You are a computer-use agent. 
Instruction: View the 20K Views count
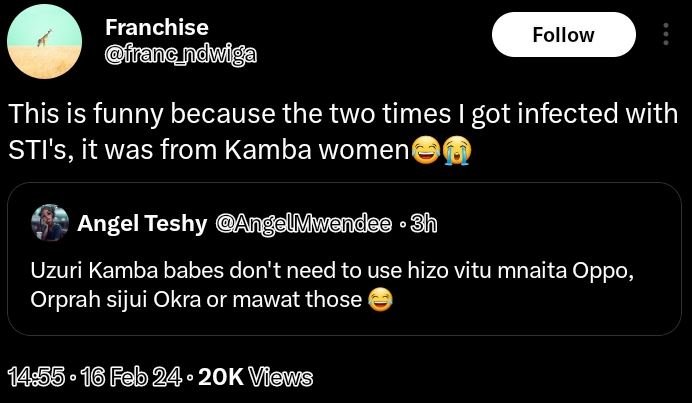(255, 377)
